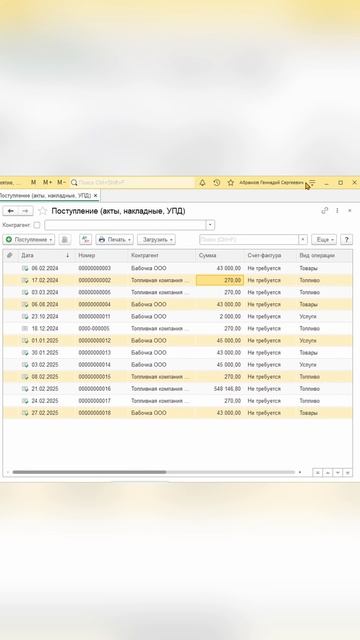This screenshot has width=360, height=640.
Task: Select the sum cell 2 000,00
Action: 230,316
